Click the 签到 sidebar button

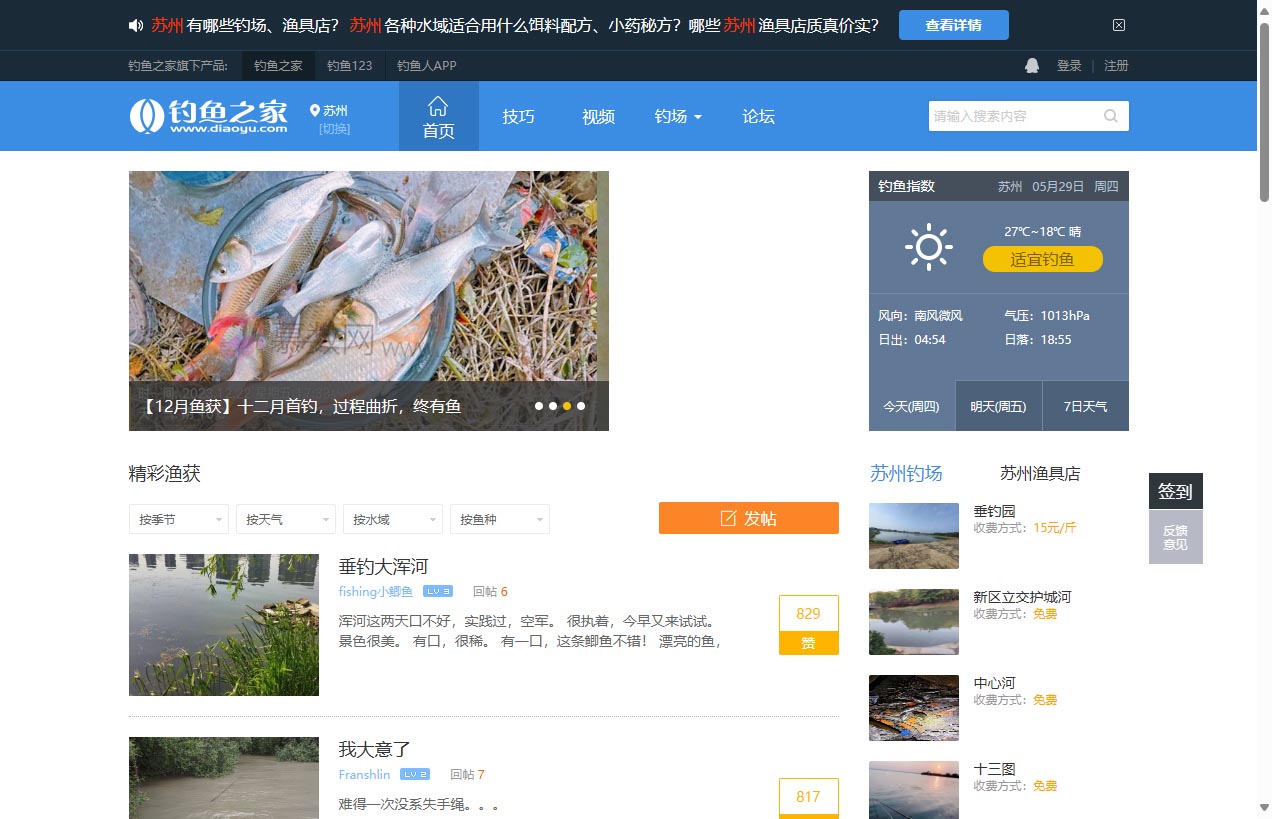tap(1175, 491)
